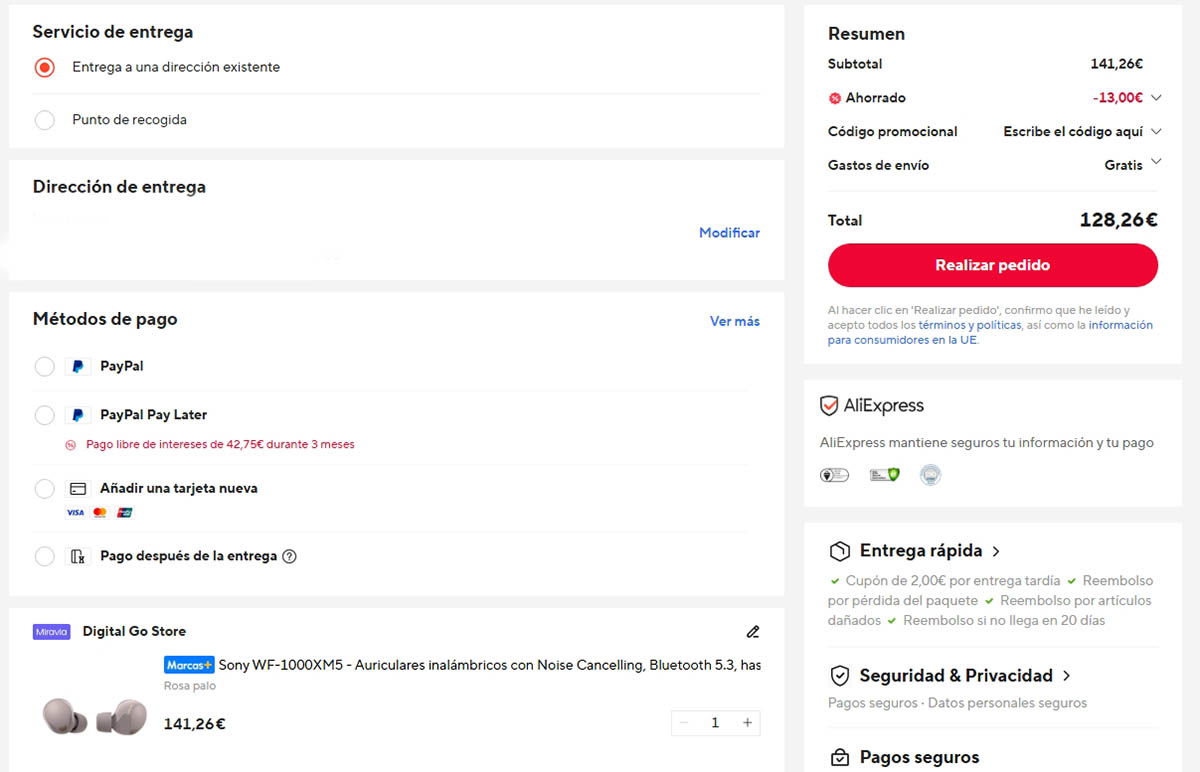The width and height of the screenshot is (1200, 772).
Task: Click the Sony earbuds product thumbnail
Action: point(95,716)
